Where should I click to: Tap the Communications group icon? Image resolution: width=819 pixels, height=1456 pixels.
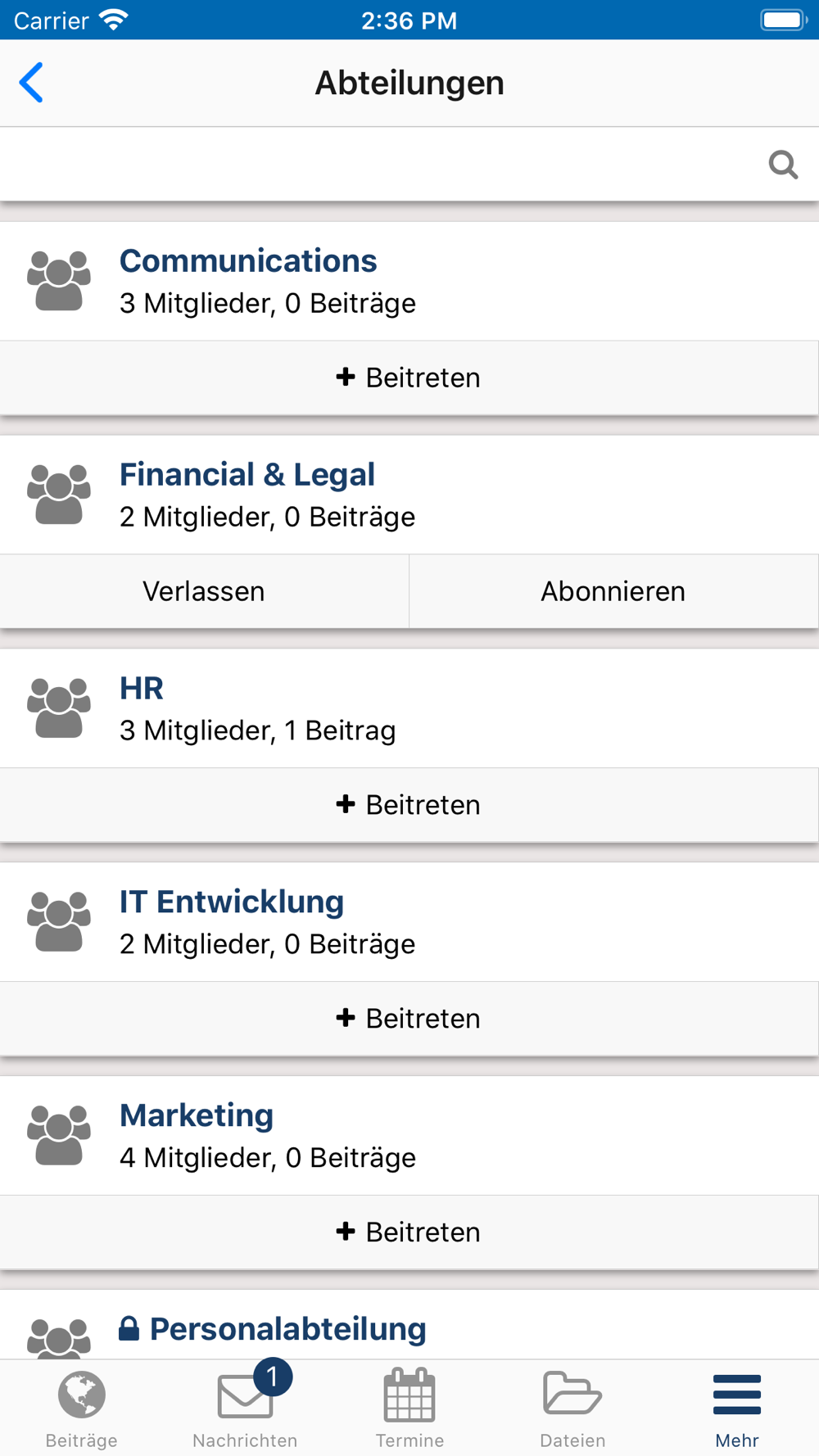[x=59, y=281]
